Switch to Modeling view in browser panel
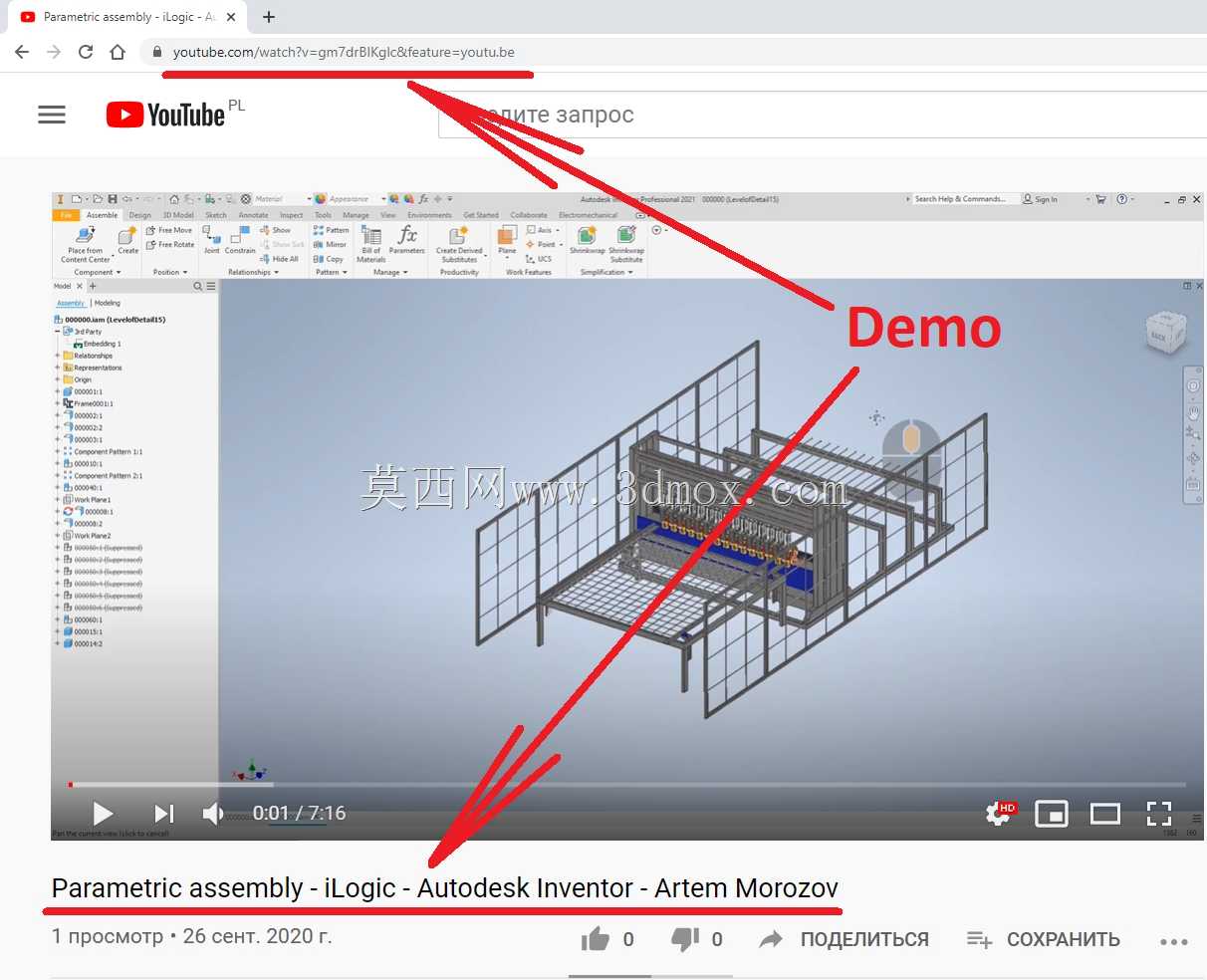This screenshot has width=1207, height=980. 107,303
